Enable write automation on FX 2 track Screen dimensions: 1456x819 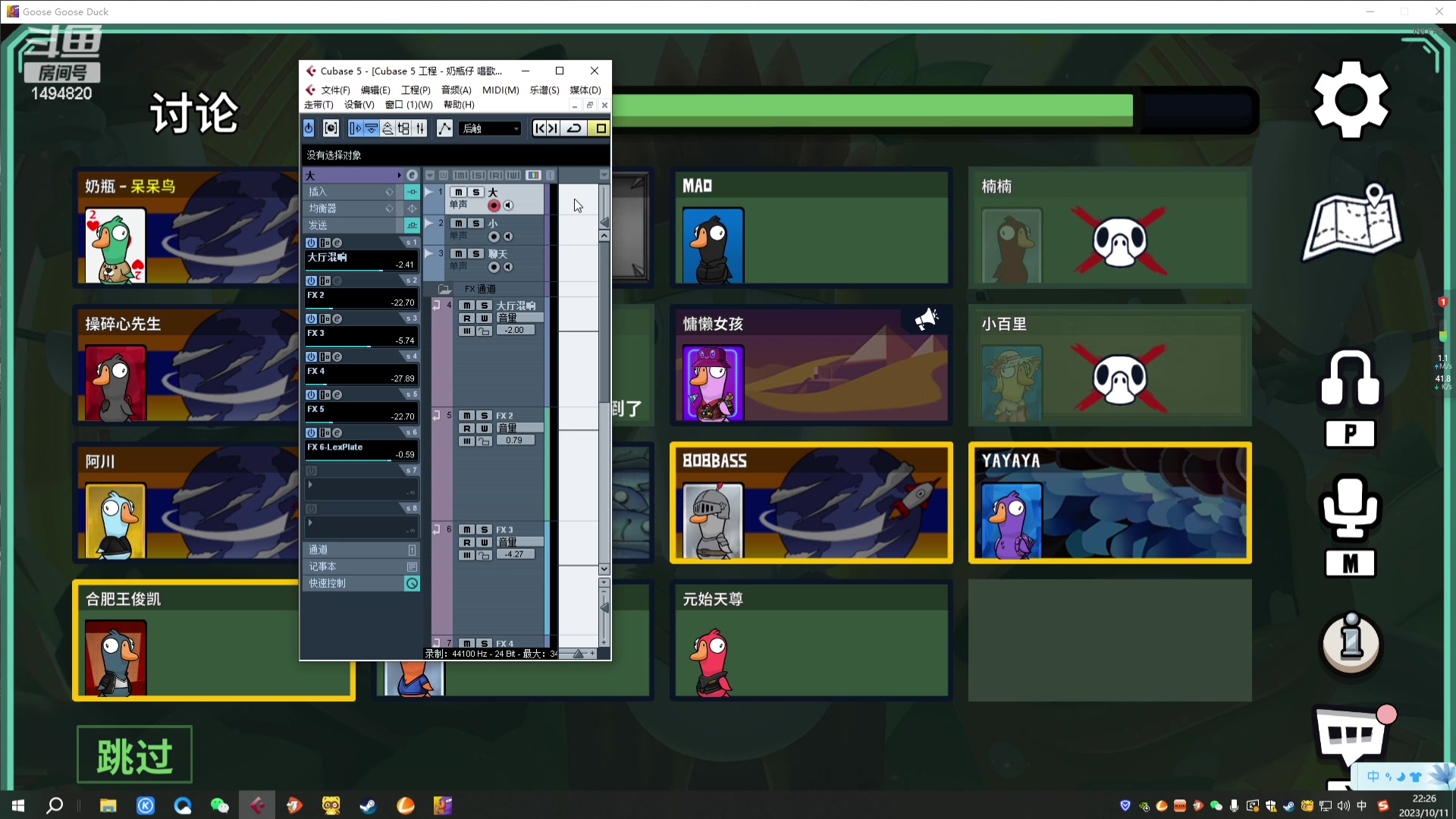484,428
